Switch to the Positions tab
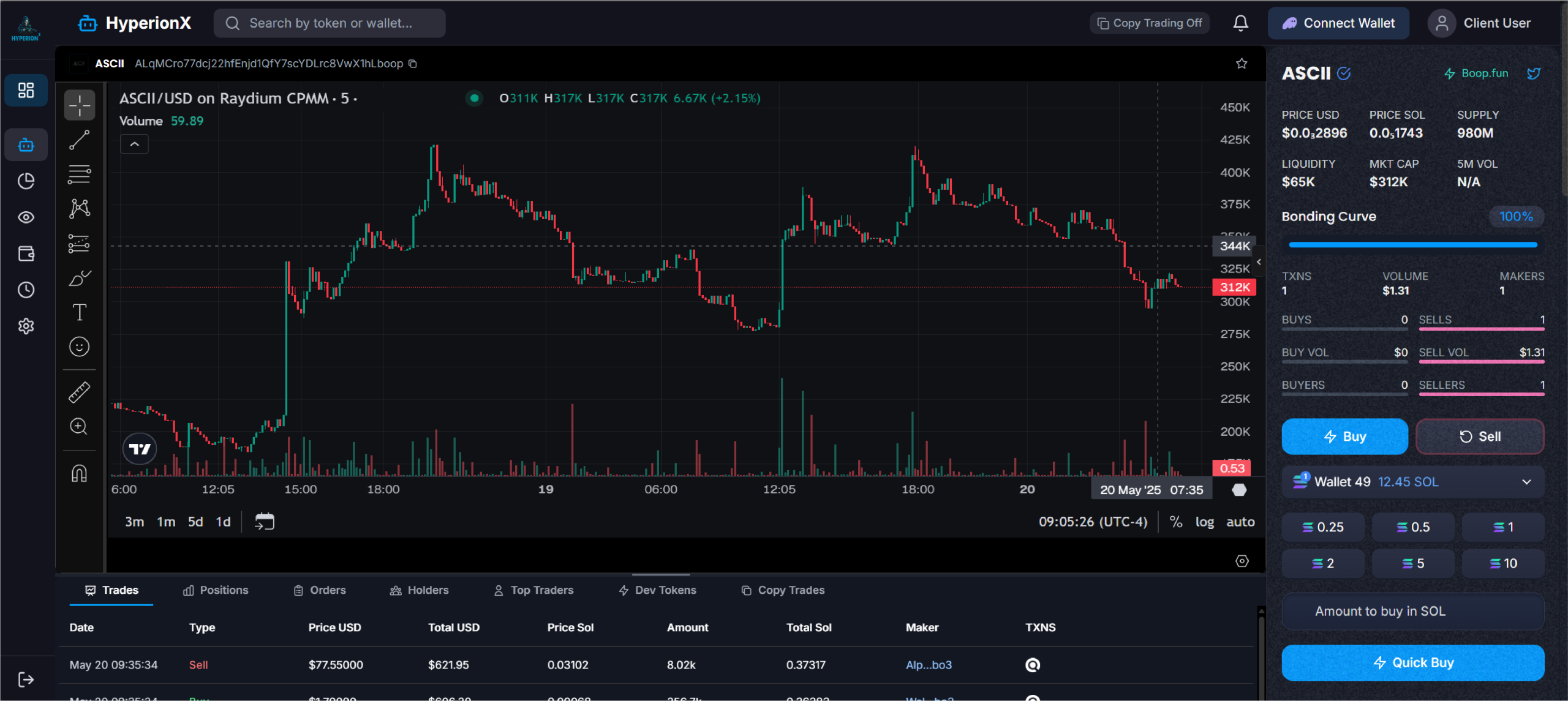The image size is (1568, 701). (216, 590)
